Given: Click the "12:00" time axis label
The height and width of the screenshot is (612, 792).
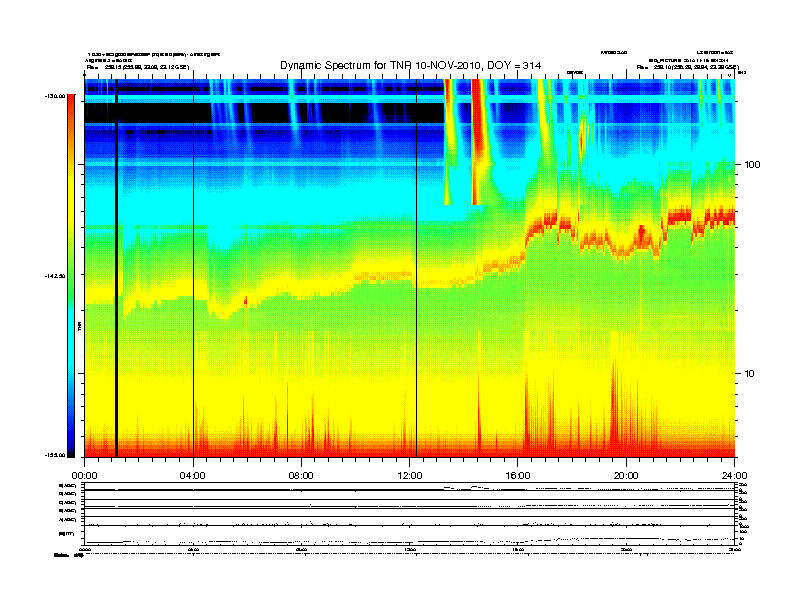Looking at the screenshot, I should 410,476.
